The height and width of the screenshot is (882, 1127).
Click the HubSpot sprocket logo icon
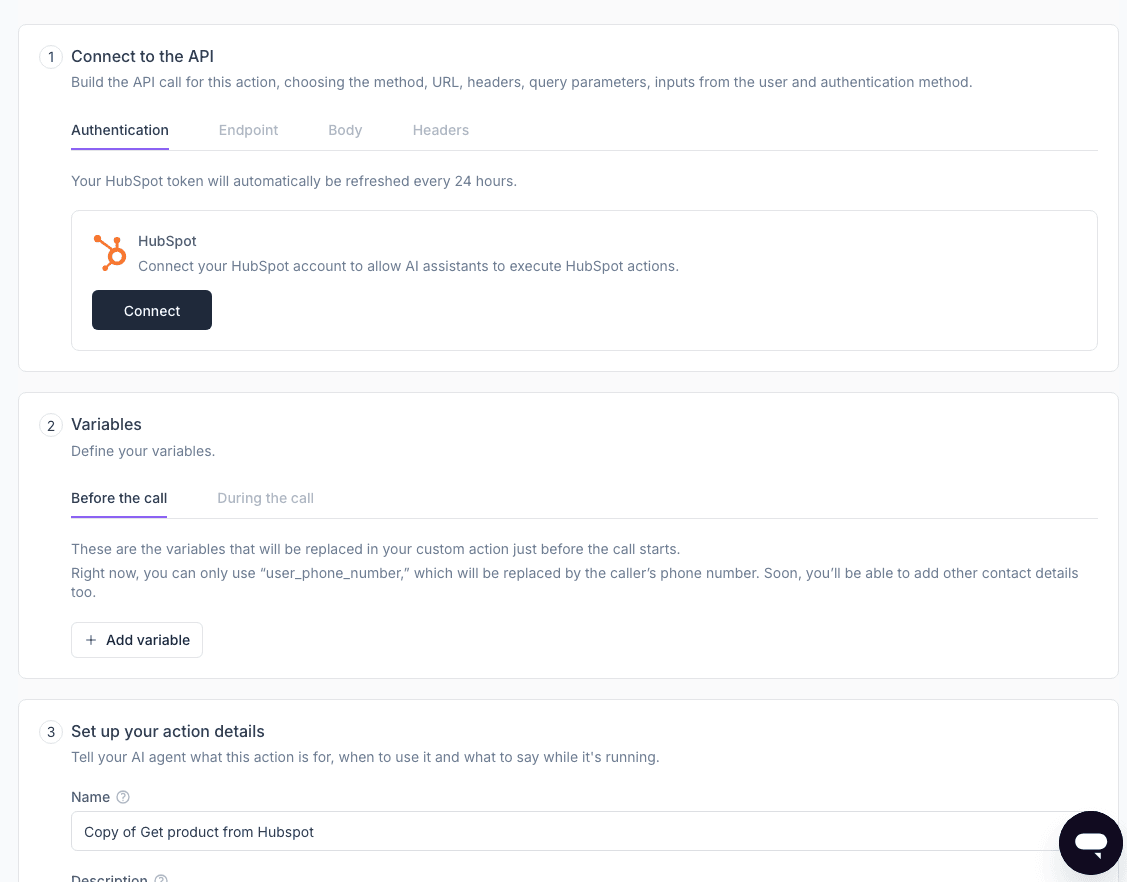[x=109, y=253]
